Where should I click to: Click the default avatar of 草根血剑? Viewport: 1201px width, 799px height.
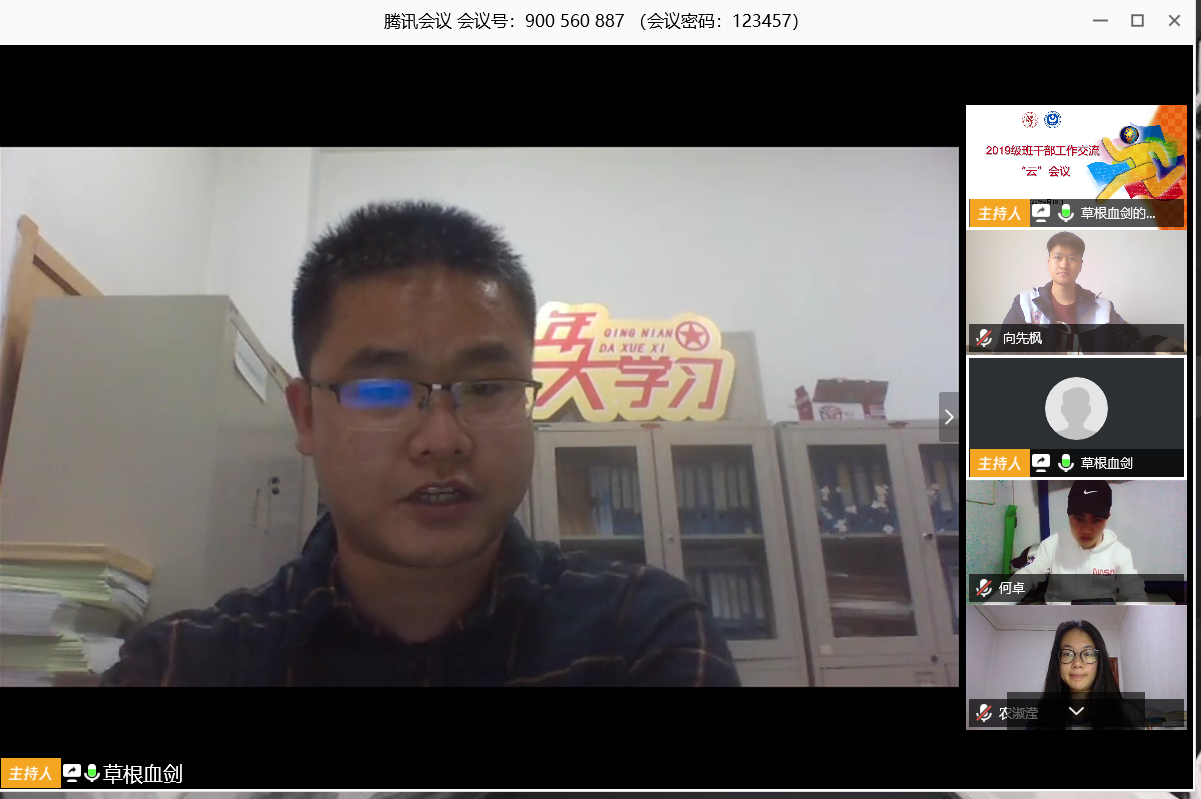[1076, 408]
